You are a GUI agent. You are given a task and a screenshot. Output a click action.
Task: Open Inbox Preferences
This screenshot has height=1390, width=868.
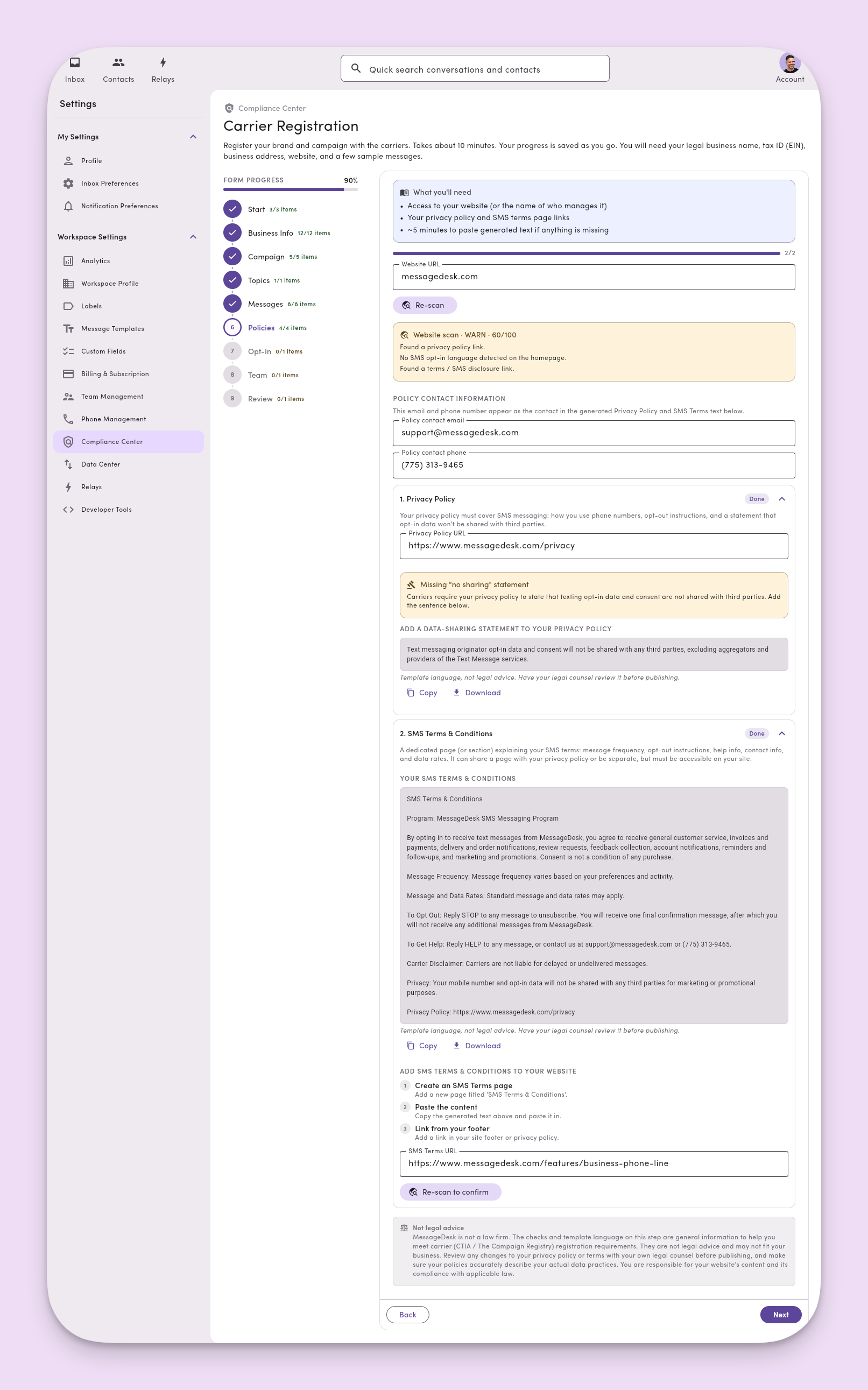point(129,183)
